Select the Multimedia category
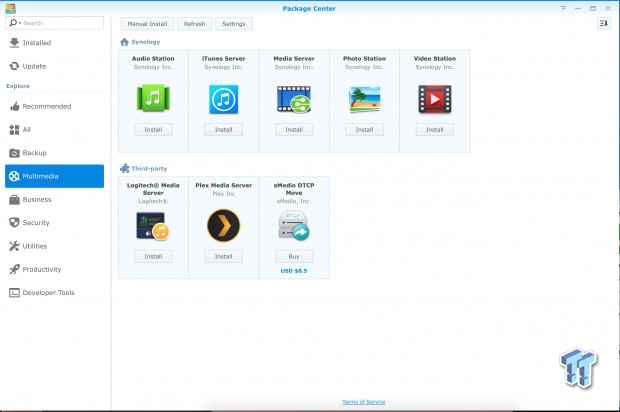Image resolution: width=620 pixels, height=412 pixels. click(55, 176)
